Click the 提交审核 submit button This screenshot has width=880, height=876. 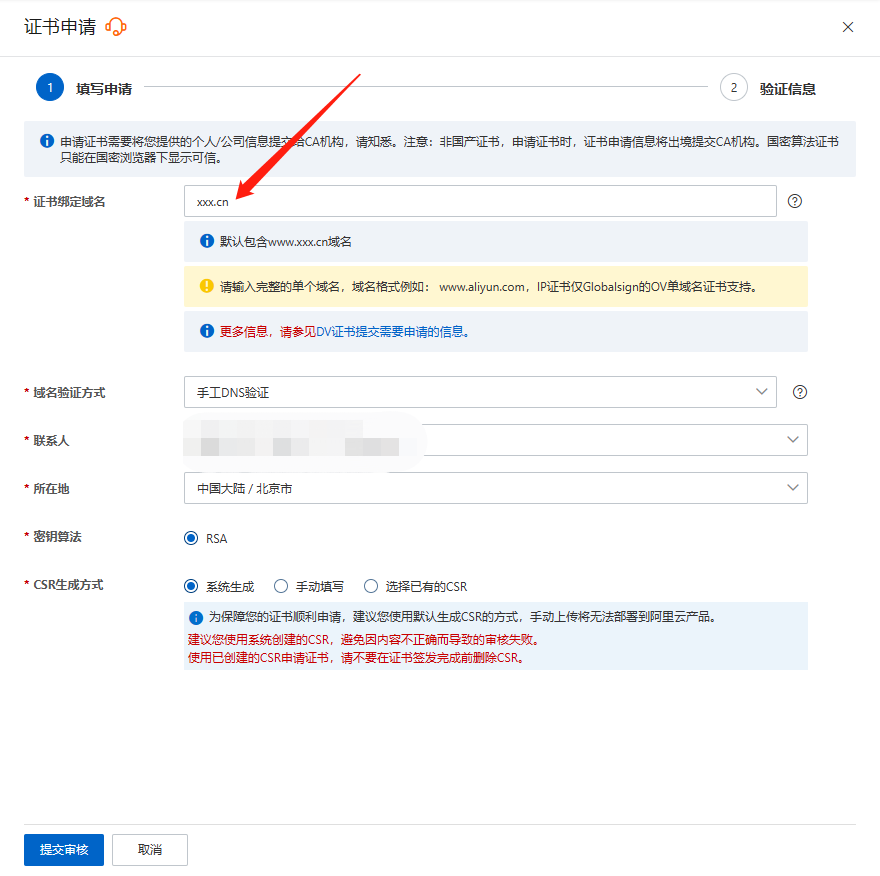pos(64,850)
